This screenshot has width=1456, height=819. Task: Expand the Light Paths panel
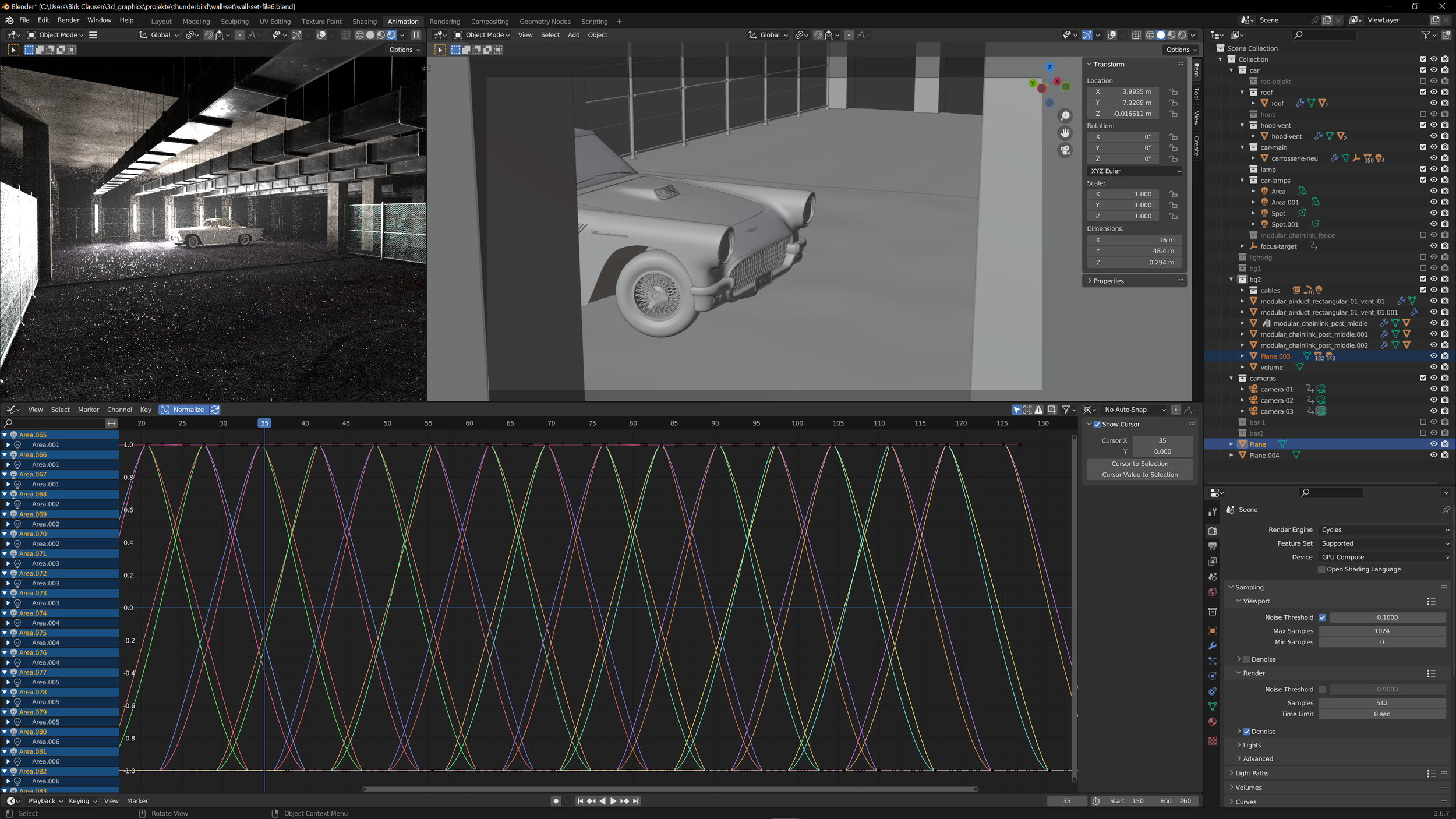(1252, 773)
